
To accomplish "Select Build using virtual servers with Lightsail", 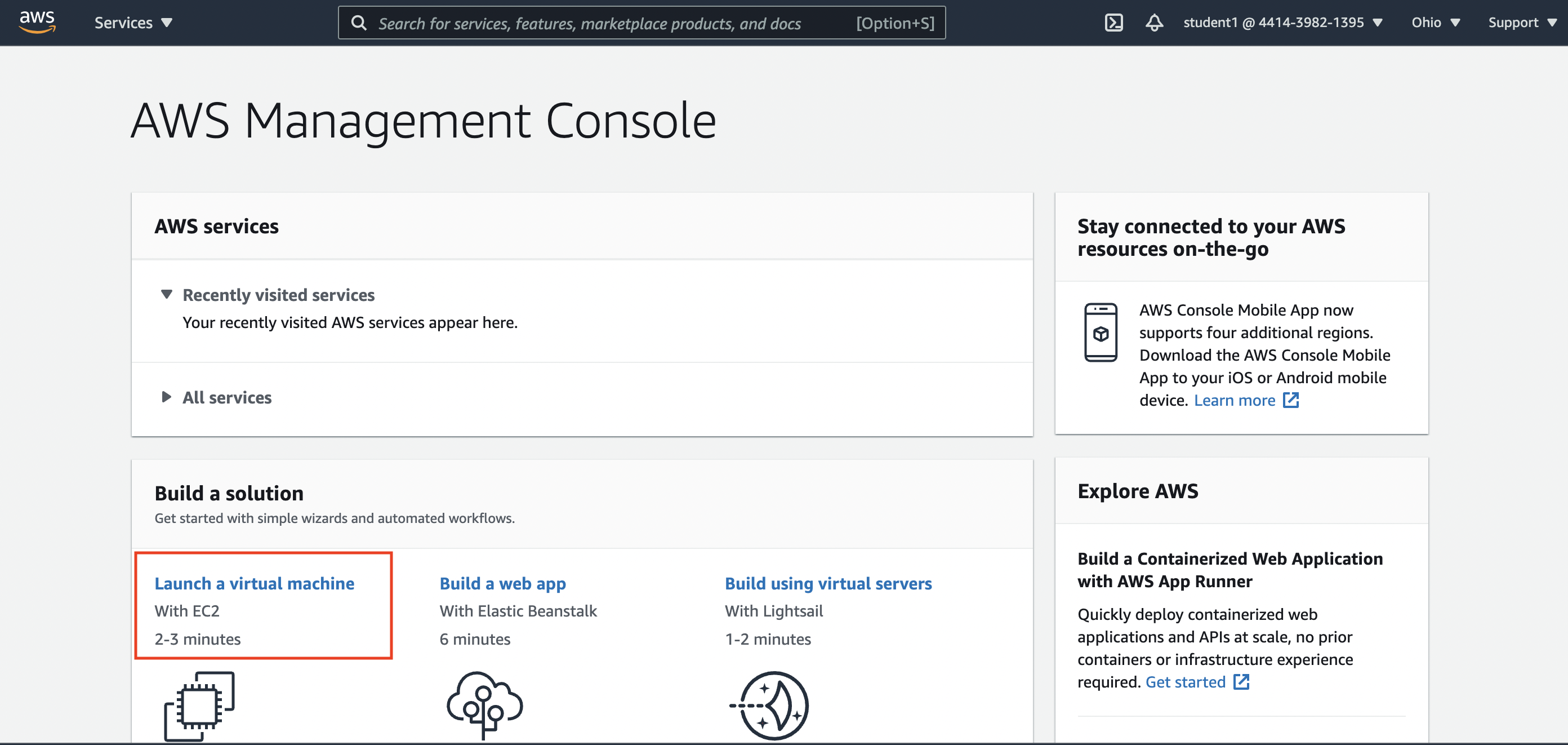I will pos(828,583).
